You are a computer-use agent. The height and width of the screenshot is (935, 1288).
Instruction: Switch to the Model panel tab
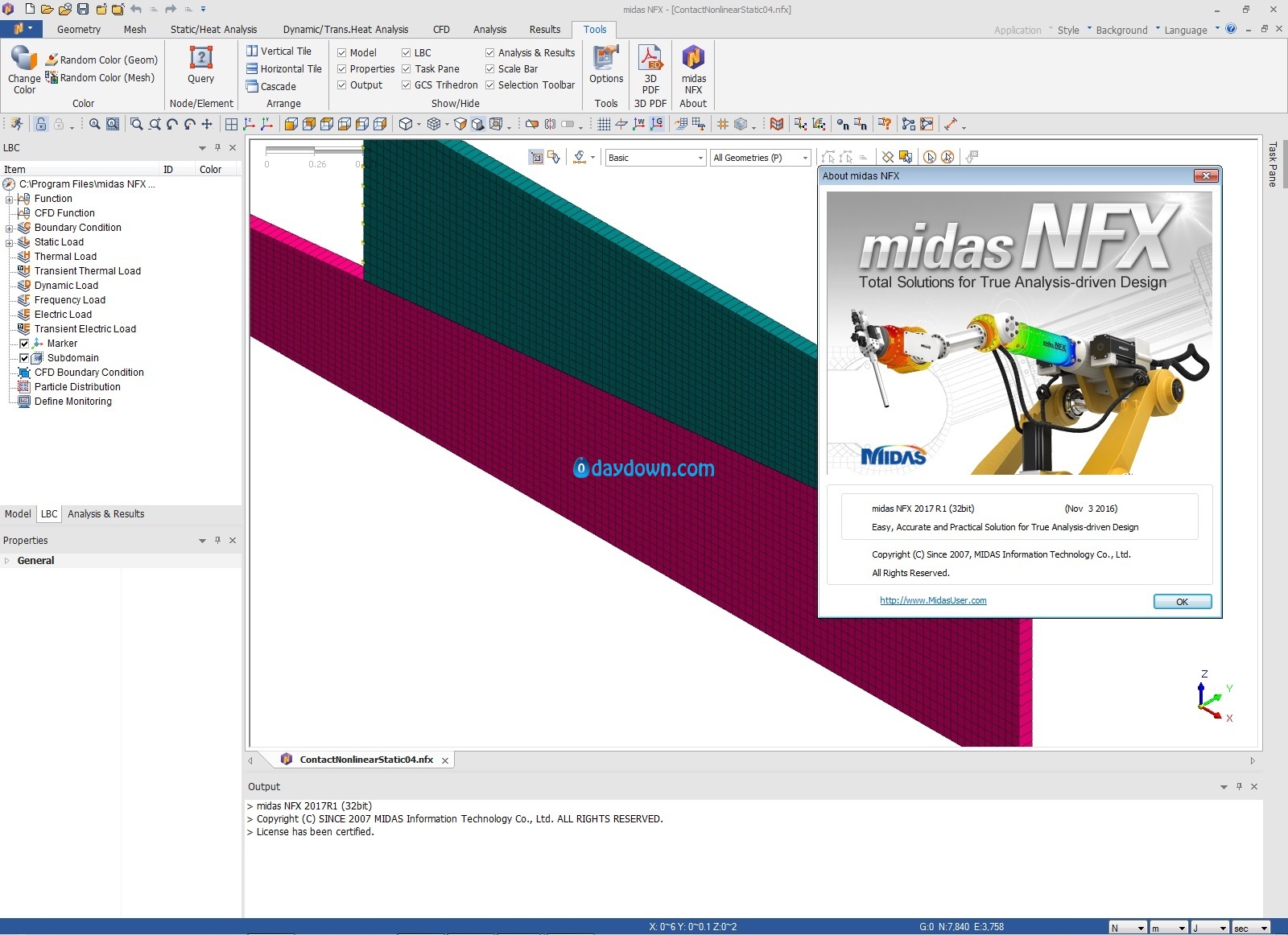pyautogui.click(x=18, y=513)
